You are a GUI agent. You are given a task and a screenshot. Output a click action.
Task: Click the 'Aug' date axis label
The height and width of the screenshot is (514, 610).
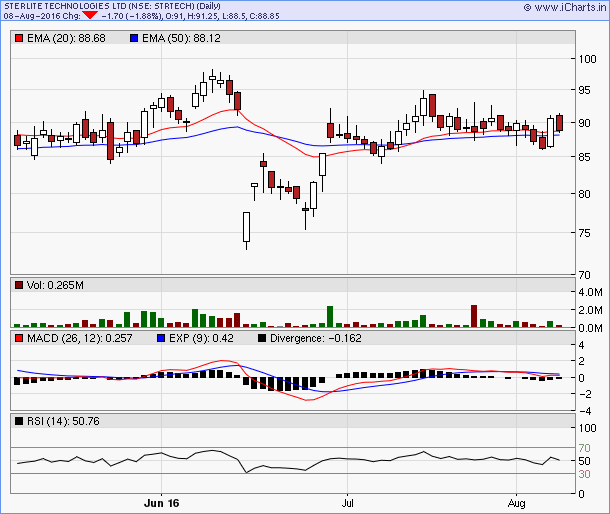517,503
